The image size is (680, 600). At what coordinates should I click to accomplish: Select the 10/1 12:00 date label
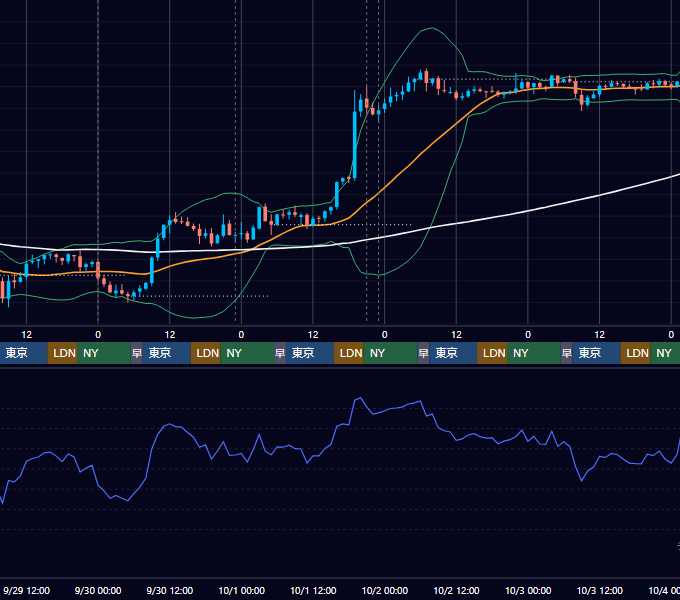point(313,590)
